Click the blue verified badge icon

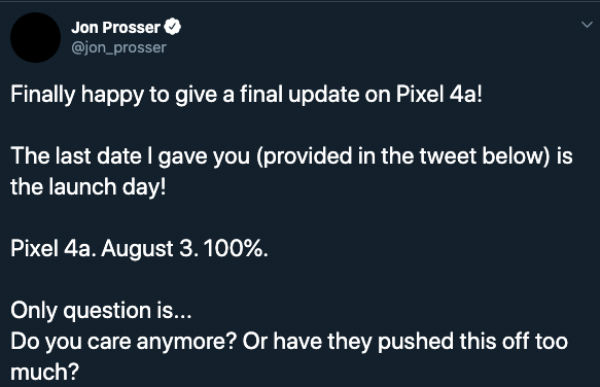click(173, 27)
